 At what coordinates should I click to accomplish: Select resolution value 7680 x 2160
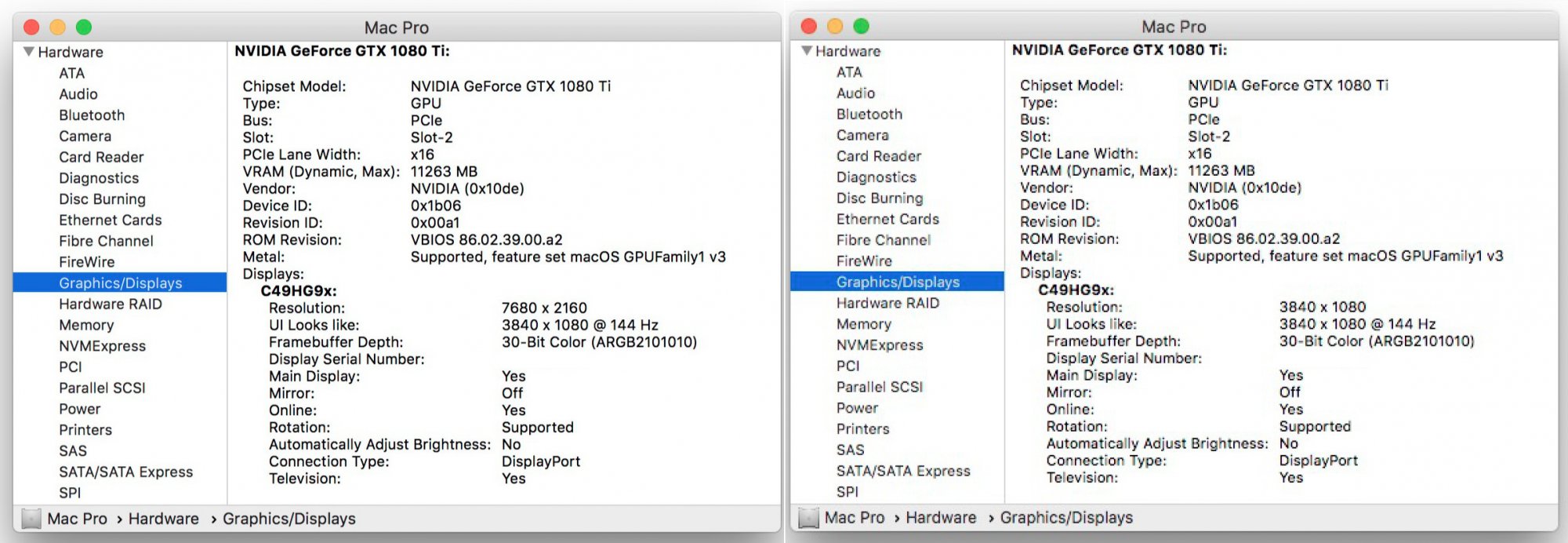544,308
